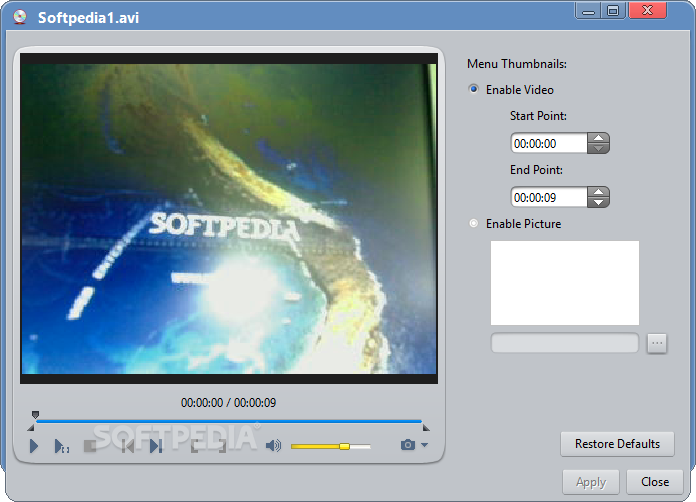Minimize the Softpedia1.avi window
Image resolution: width=696 pixels, height=502 pixels.
coord(588,11)
